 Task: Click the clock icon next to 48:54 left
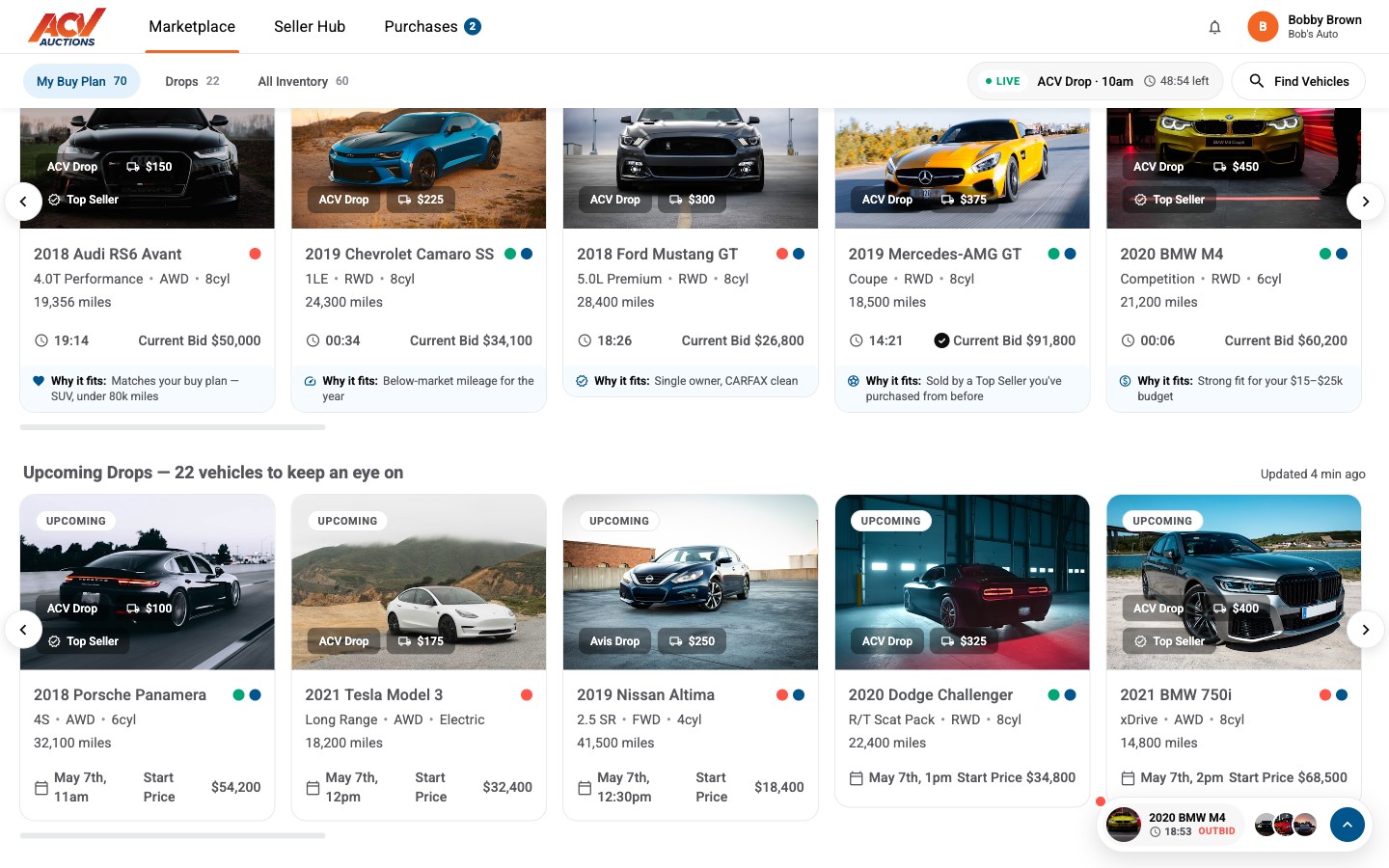tap(1149, 81)
